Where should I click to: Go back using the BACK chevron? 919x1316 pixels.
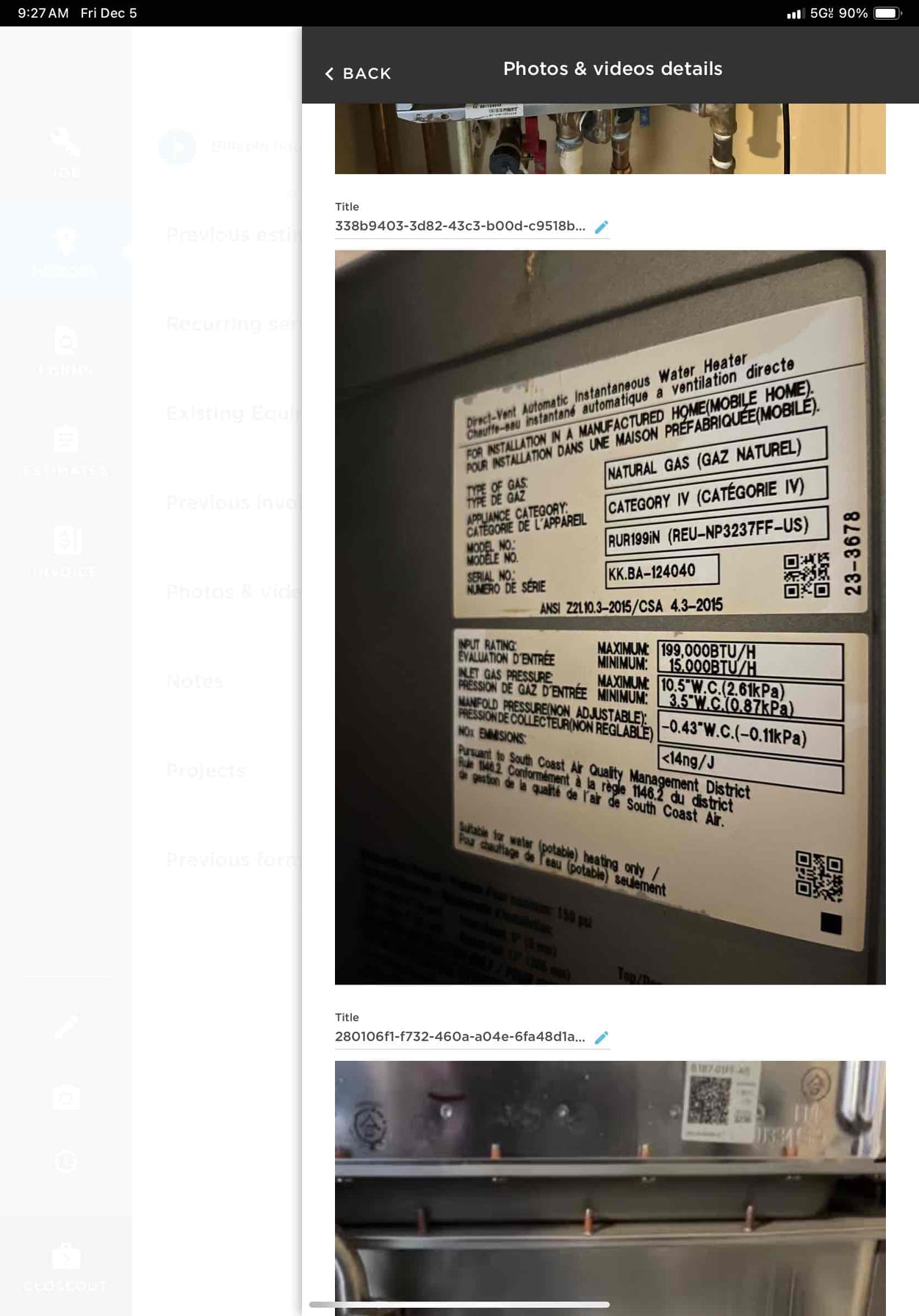click(x=358, y=73)
